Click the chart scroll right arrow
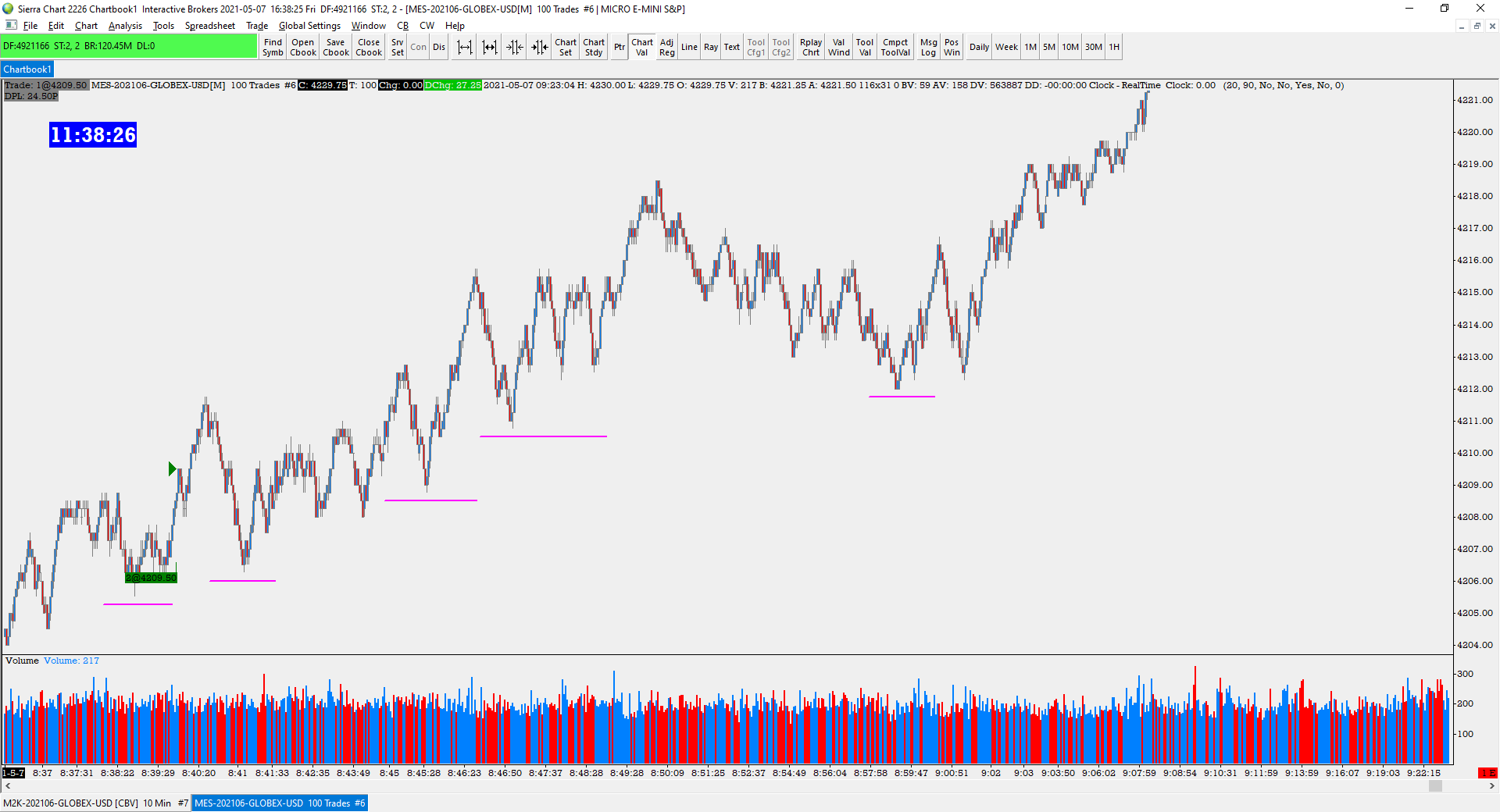1500x812 pixels. pos(1491,786)
